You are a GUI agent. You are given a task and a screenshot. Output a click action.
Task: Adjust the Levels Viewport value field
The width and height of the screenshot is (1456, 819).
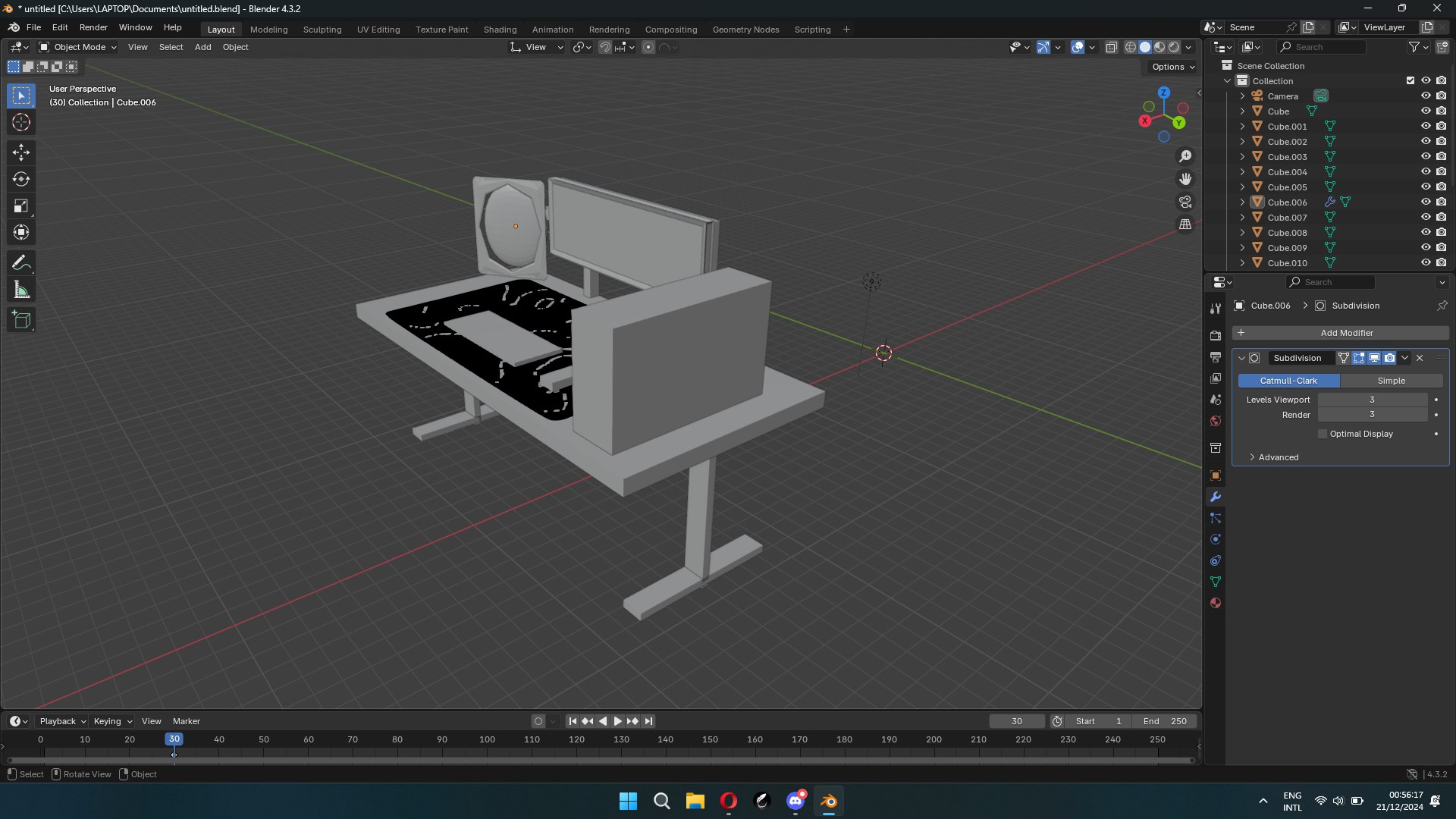[x=1372, y=400]
